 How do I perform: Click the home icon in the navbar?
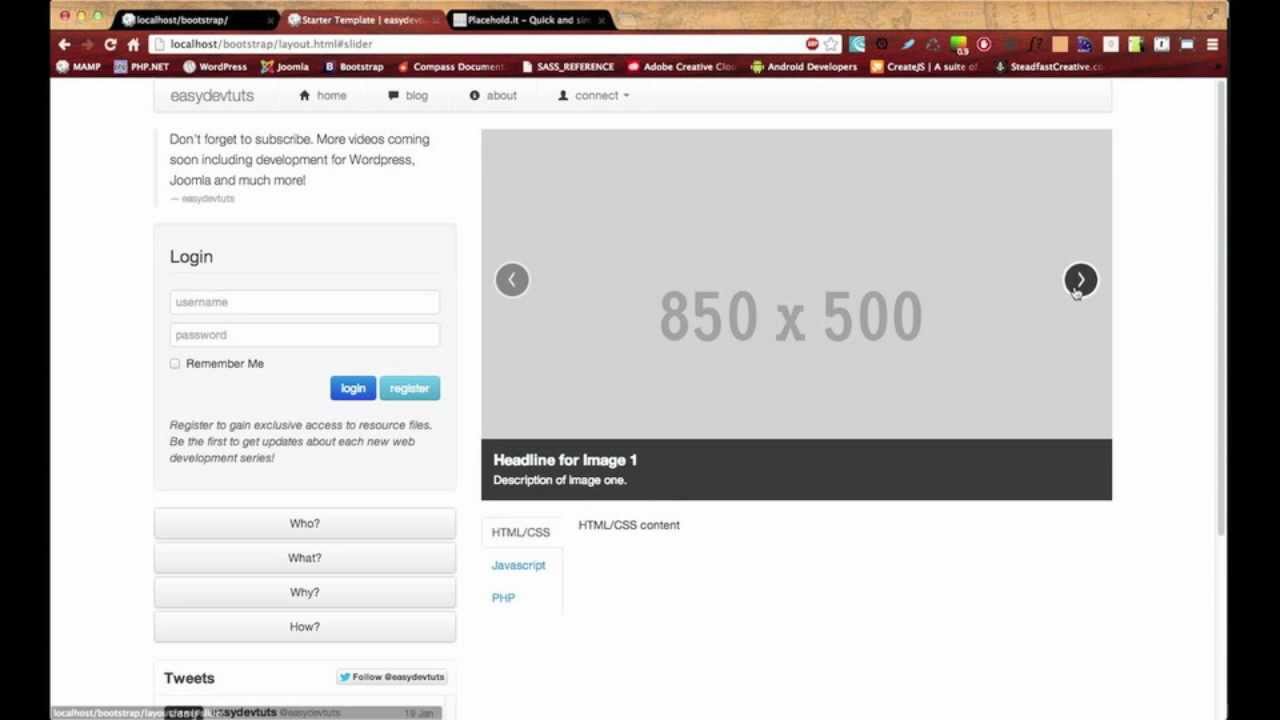pyautogui.click(x=305, y=95)
